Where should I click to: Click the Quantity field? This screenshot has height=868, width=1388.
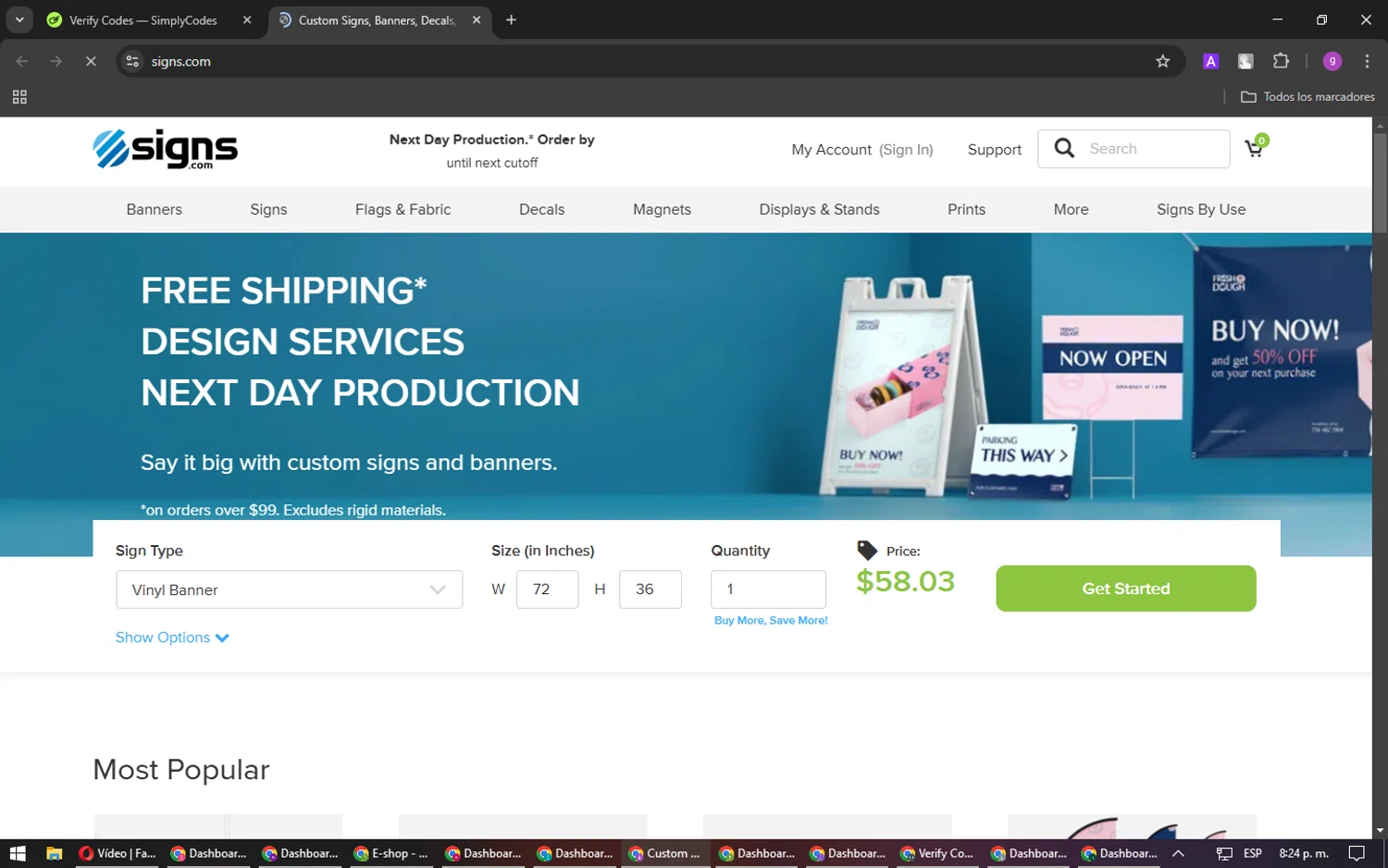click(769, 589)
